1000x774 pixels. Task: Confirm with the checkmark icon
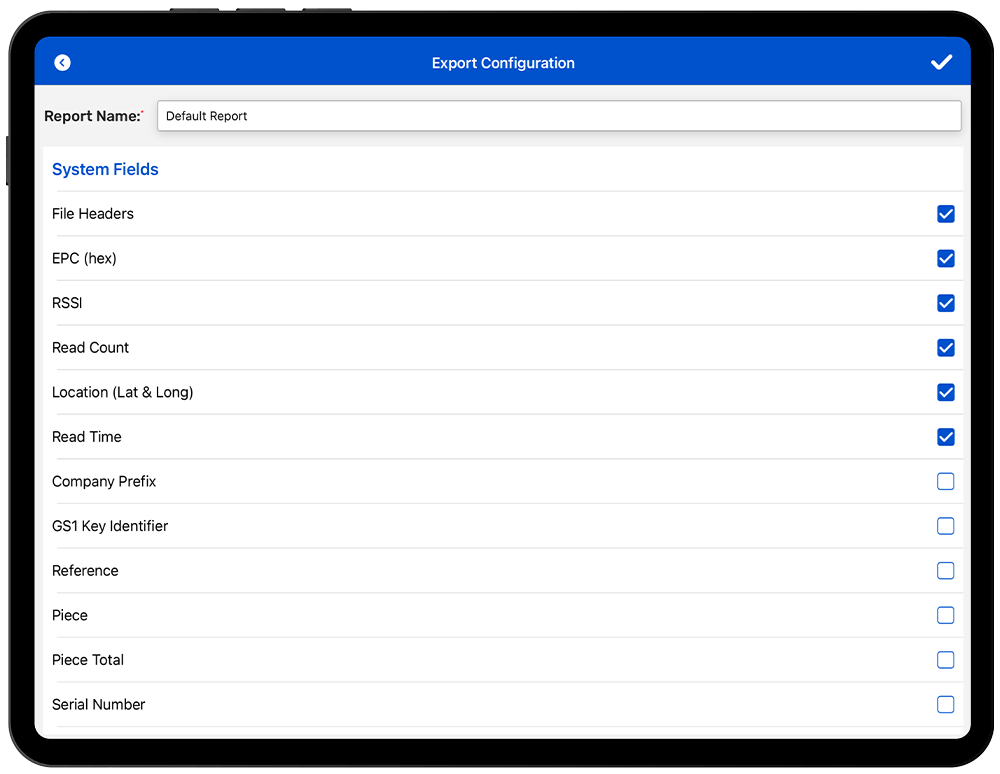[941, 63]
